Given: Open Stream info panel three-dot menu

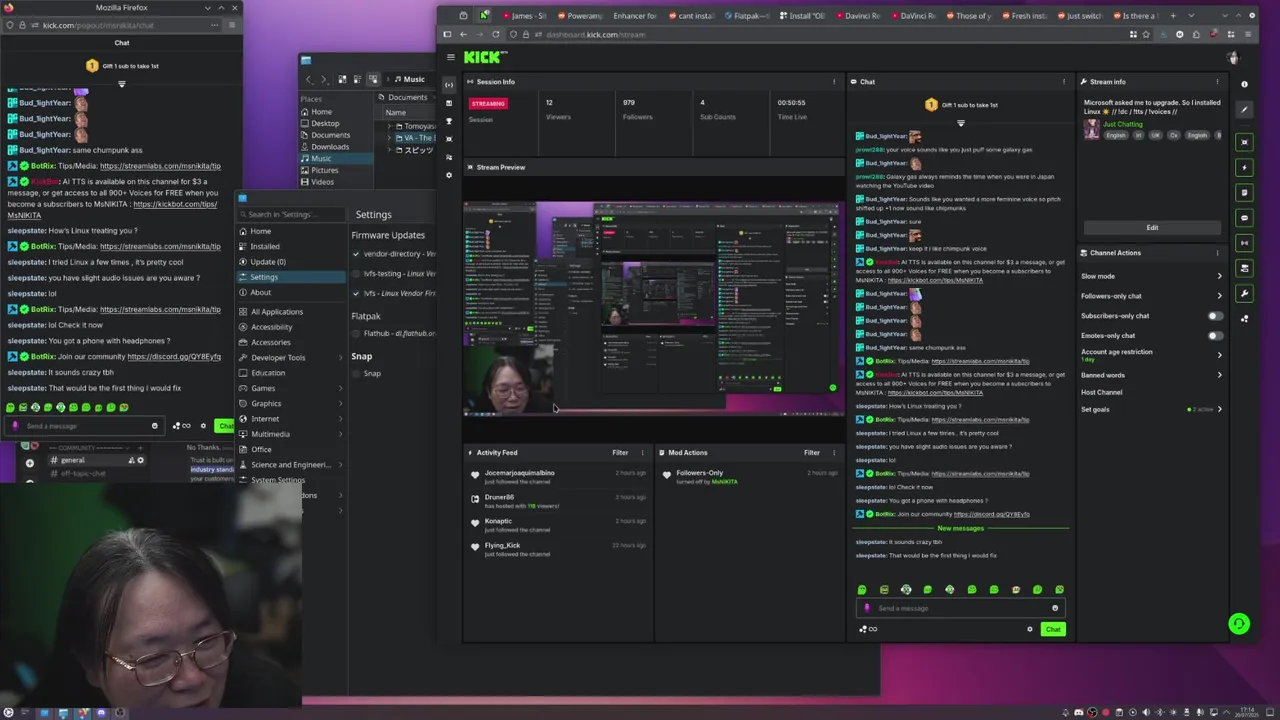Looking at the screenshot, I should tap(1217, 82).
